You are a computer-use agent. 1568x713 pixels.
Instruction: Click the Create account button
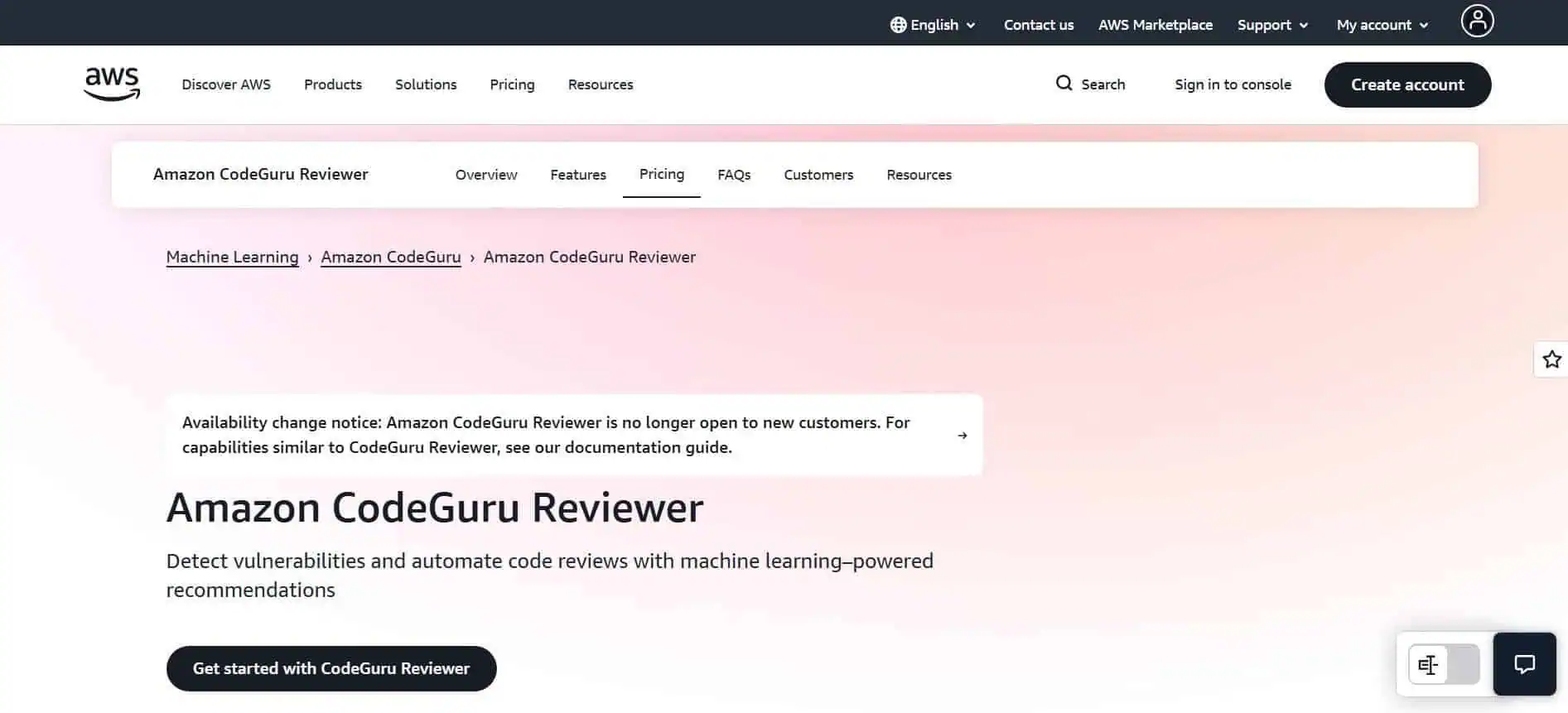(x=1407, y=84)
